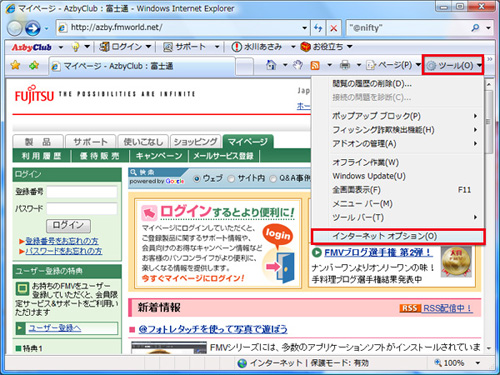Screen dimensions: 500x375
Task: Click the パスワード input field
Action: [x=82, y=209]
